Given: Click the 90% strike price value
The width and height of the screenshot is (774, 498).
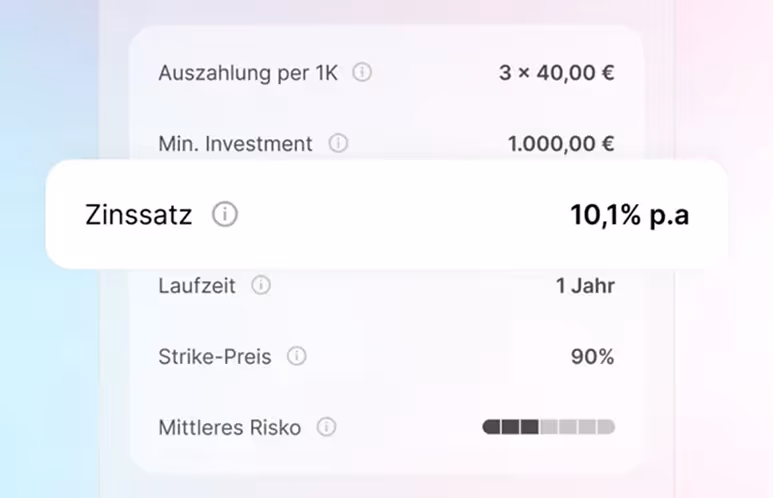Looking at the screenshot, I should click(x=592, y=356).
